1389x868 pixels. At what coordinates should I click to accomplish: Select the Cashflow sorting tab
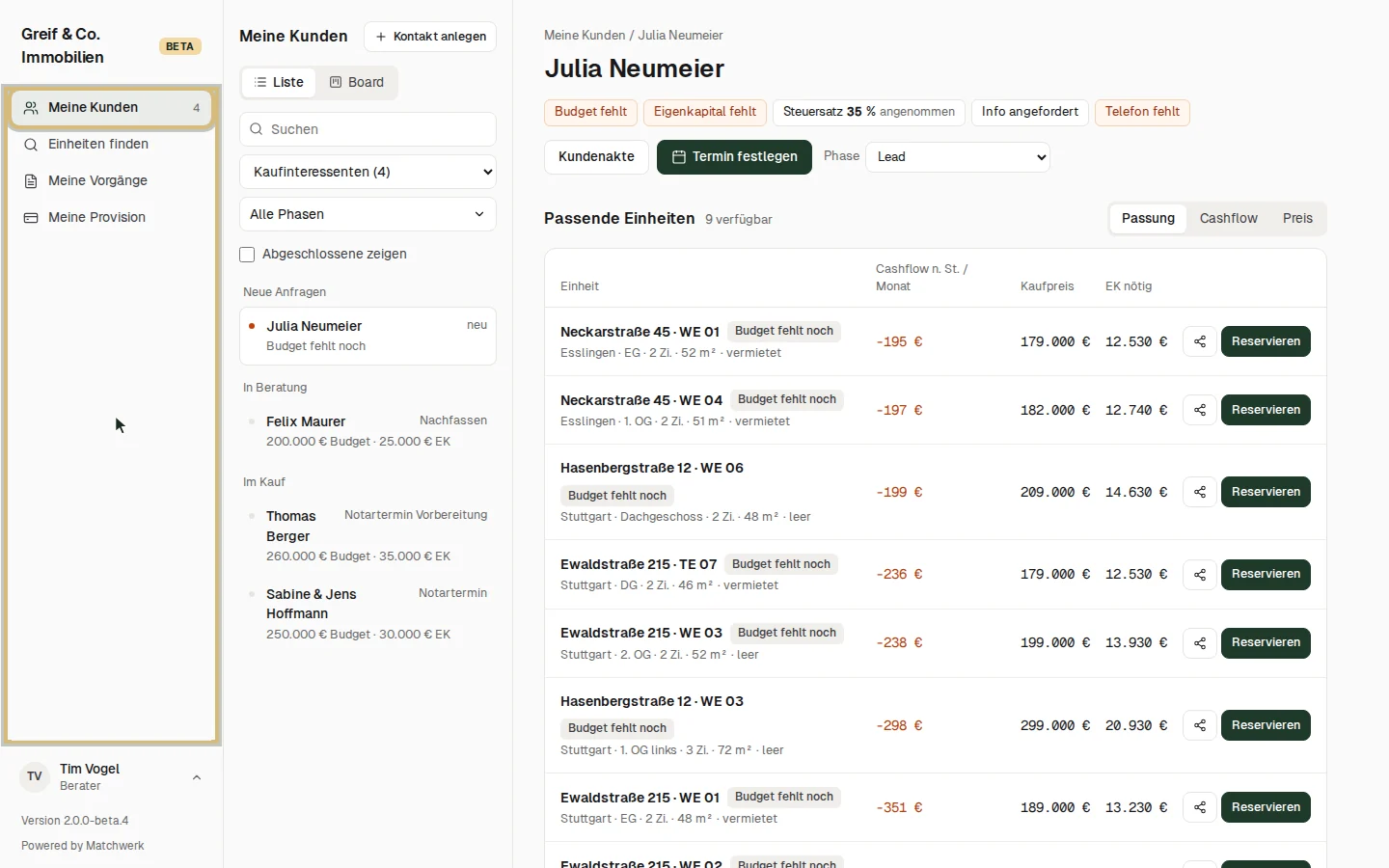pyautogui.click(x=1228, y=219)
